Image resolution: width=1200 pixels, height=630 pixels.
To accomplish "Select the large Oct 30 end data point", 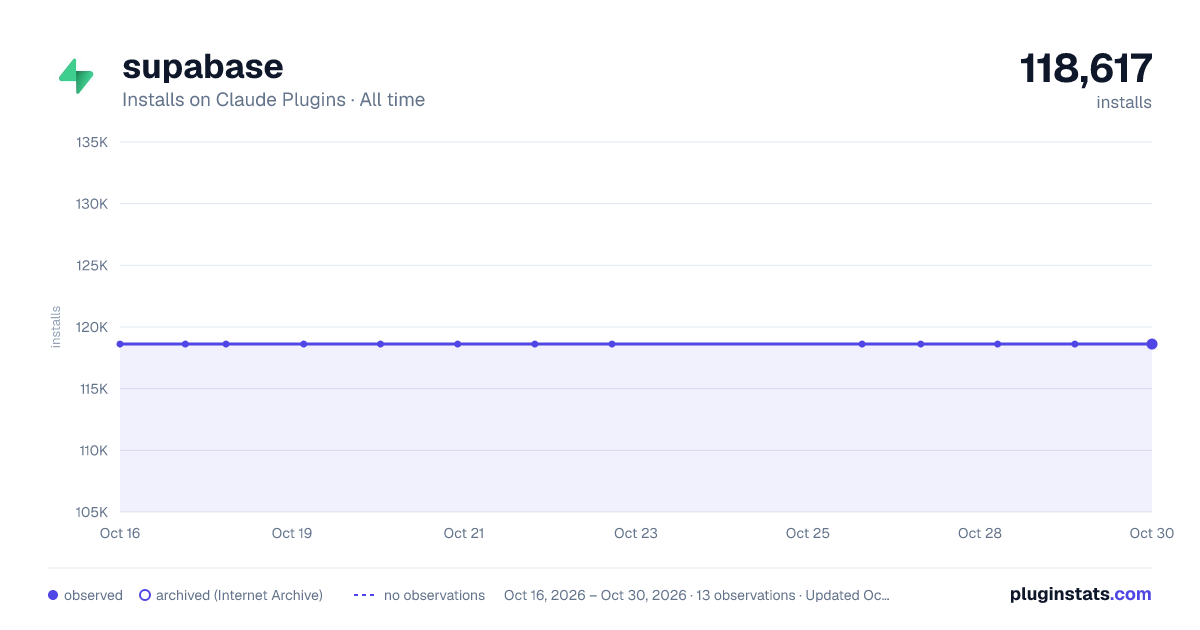I will click(1152, 344).
